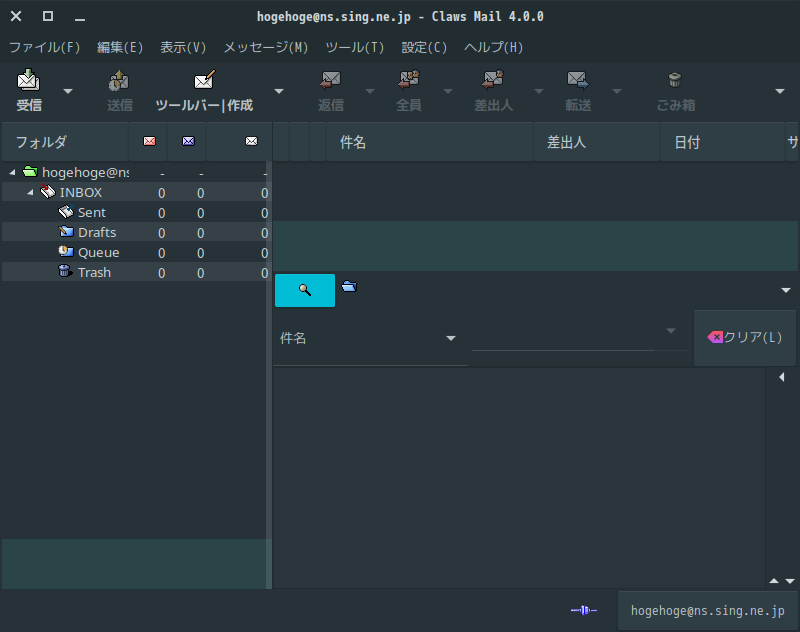Open the dropdown arrow beside 受信
Screen dimensions: 800x632
tap(68, 91)
